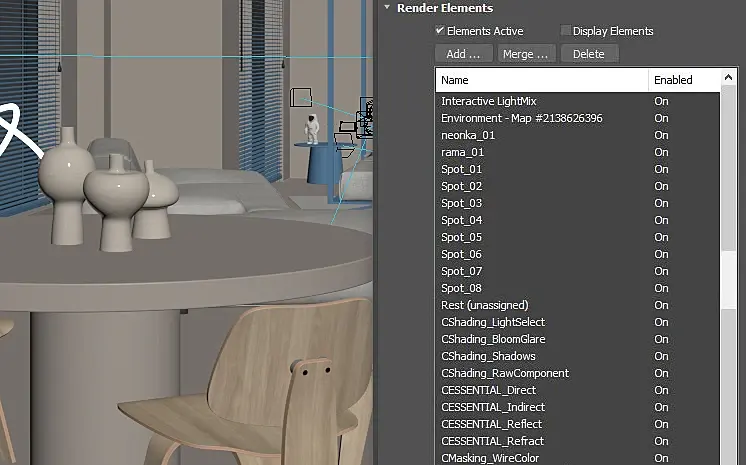Select the CShading_RawComponent element
746x465 pixels.
(x=578, y=373)
